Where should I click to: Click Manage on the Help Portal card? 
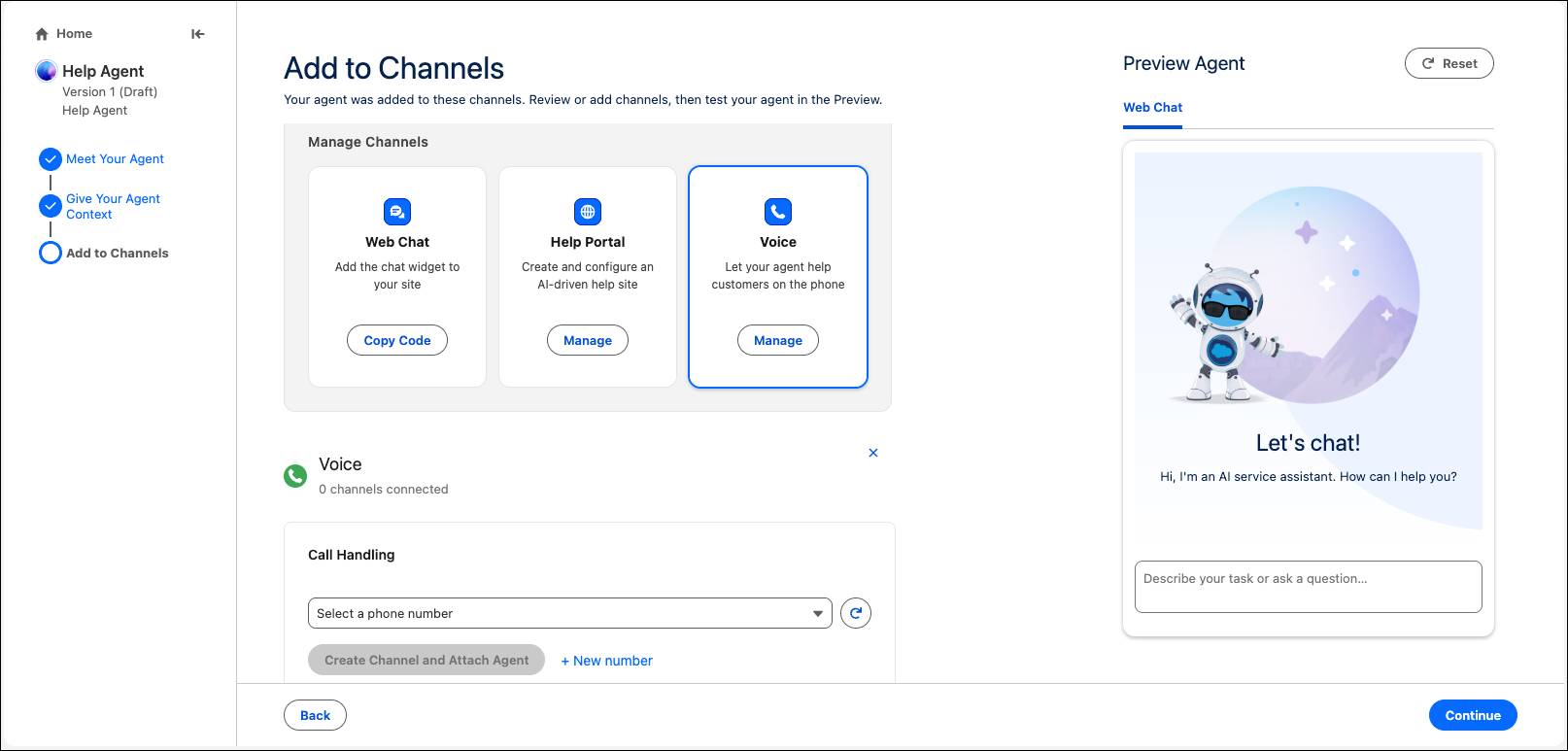588,340
